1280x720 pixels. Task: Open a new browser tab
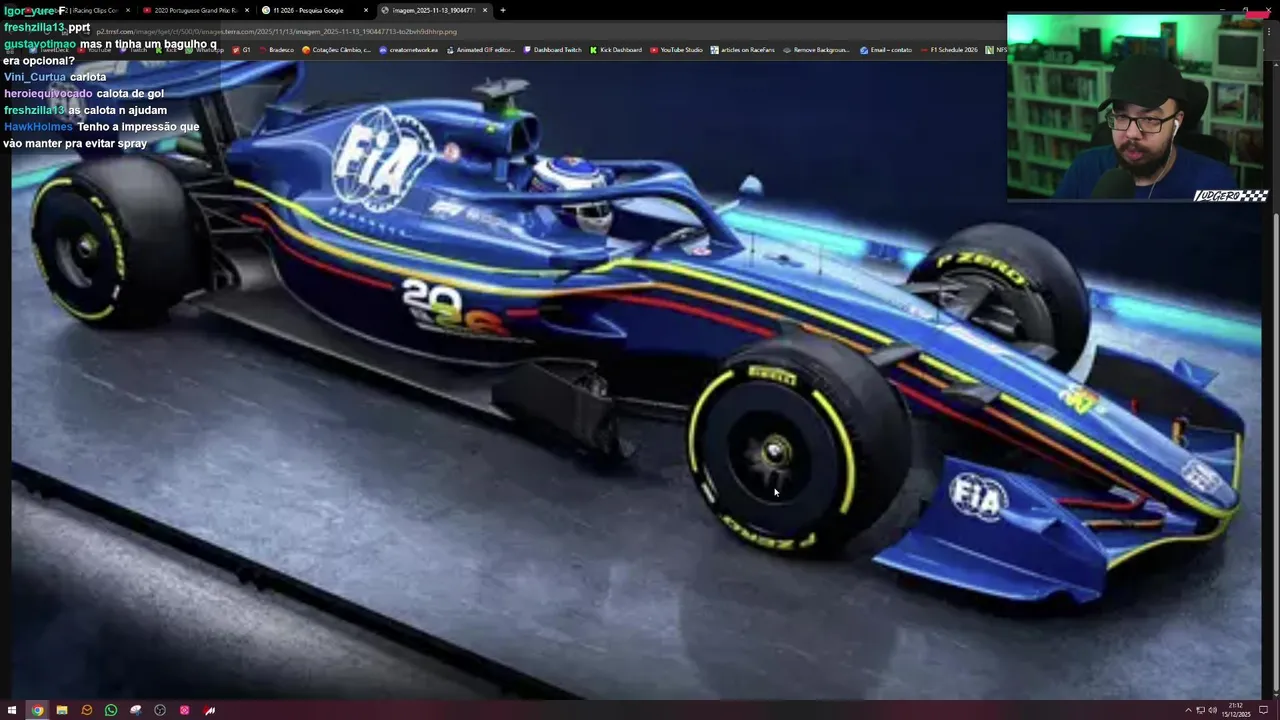[x=503, y=10]
